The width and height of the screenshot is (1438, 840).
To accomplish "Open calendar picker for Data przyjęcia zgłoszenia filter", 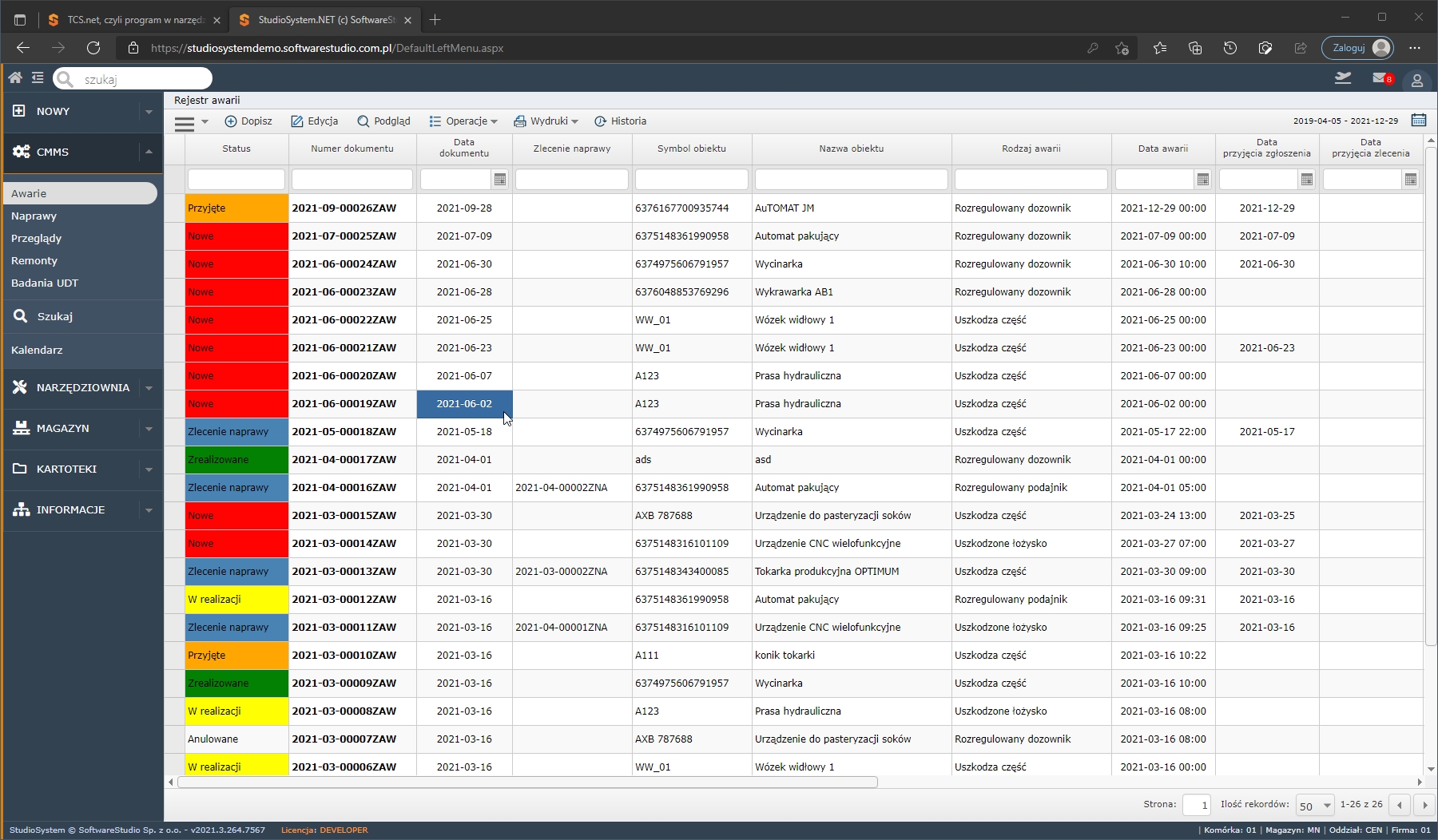I will coord(1307,180).
